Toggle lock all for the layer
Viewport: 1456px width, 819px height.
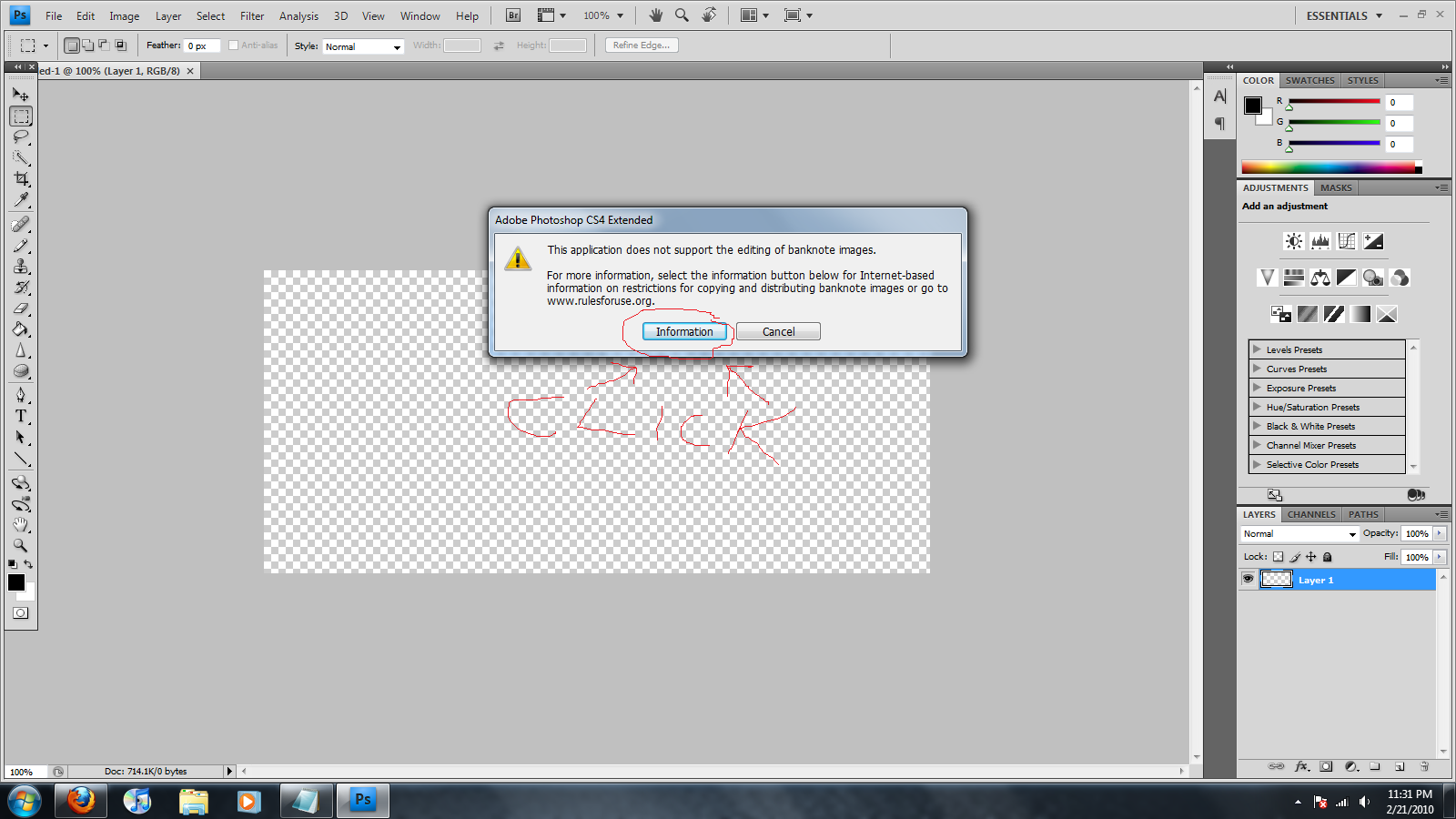click(1328, 557)
